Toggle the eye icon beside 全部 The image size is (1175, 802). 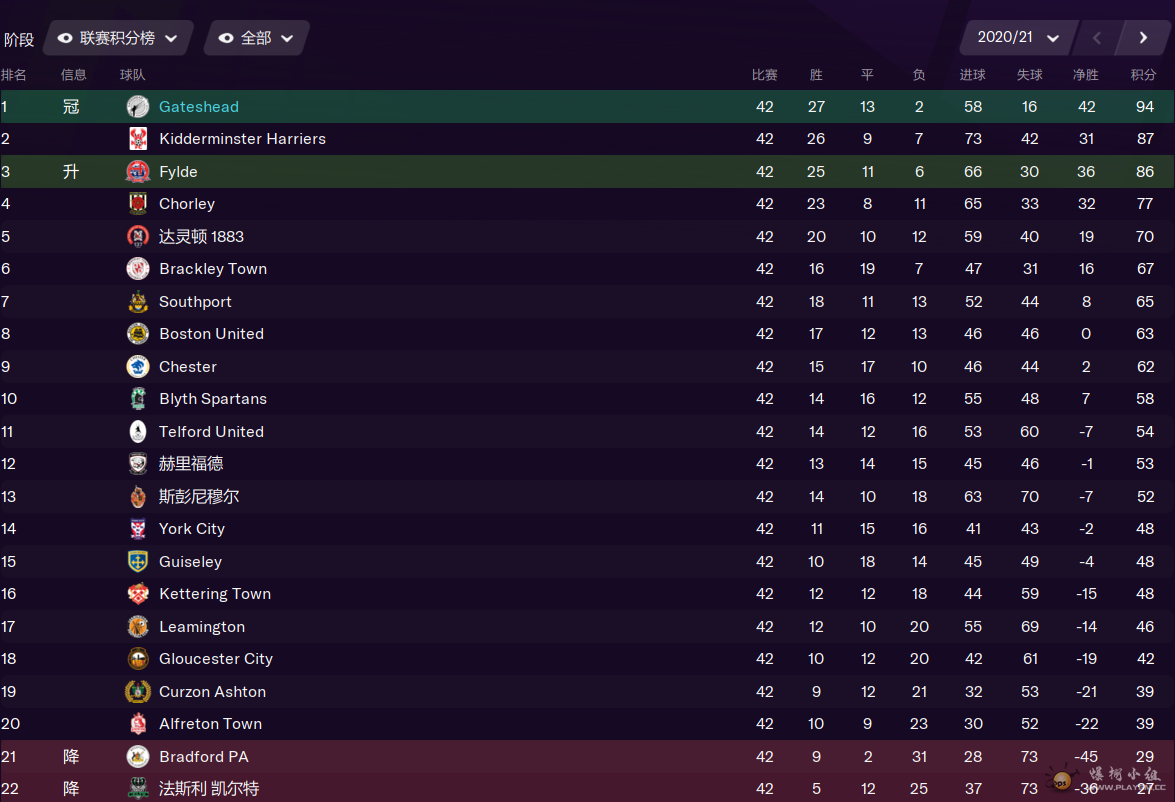226,38
